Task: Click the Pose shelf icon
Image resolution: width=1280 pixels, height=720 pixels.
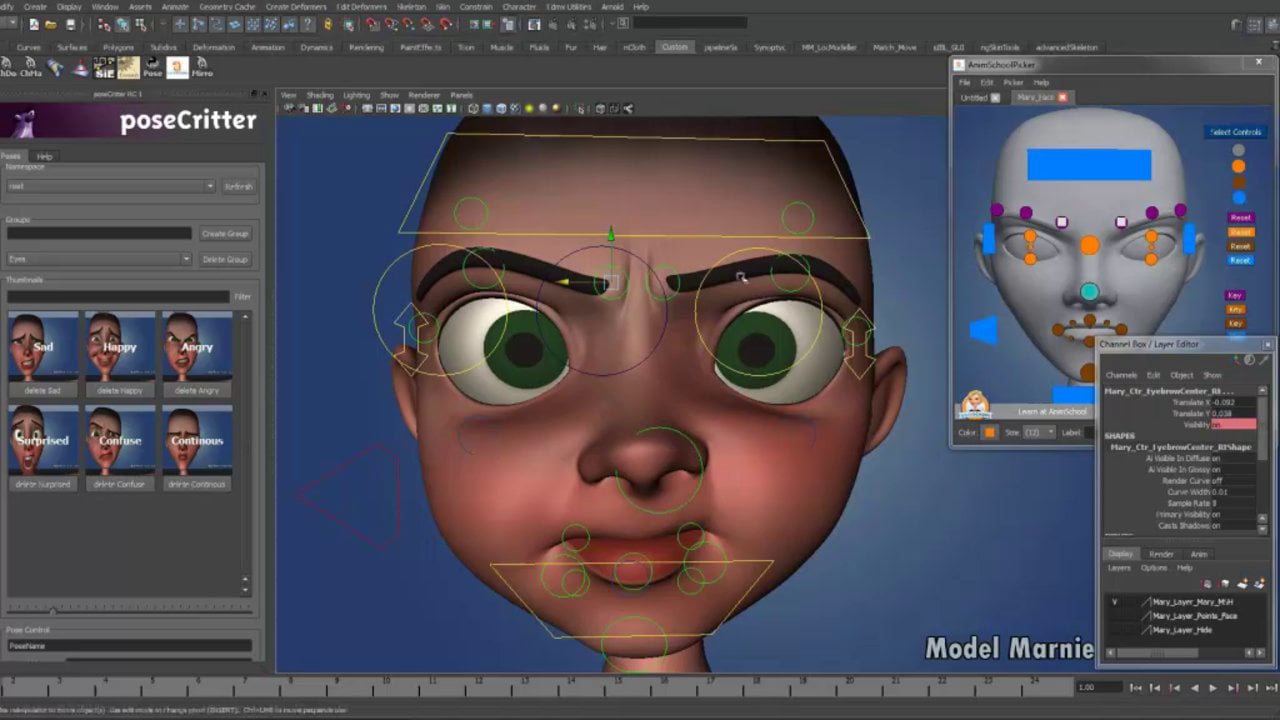Action: coord(153,68)
